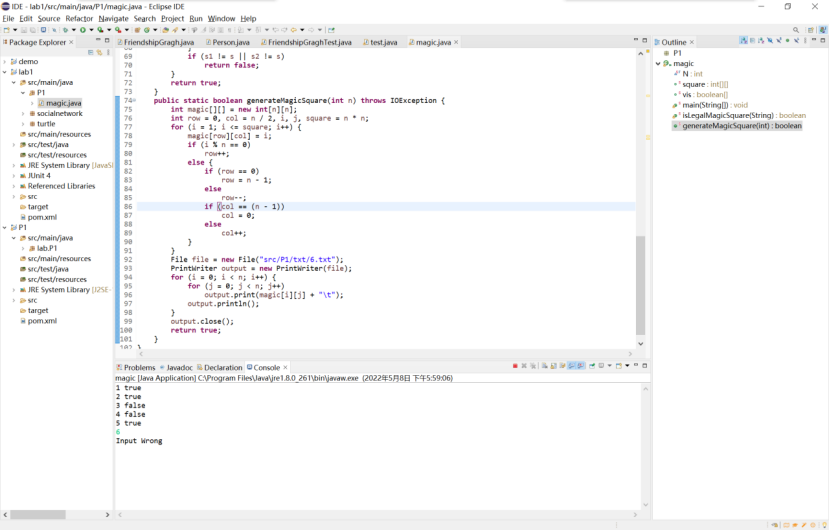Click the Open Type toolbar icon
The image size is (830, 530).
pyautogui.click(x=166, y=30)
